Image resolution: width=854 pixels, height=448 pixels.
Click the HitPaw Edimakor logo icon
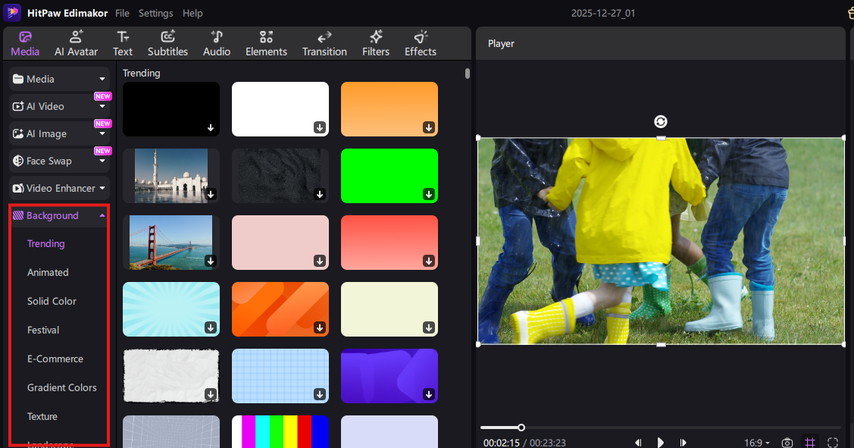(x=12, y=12)
